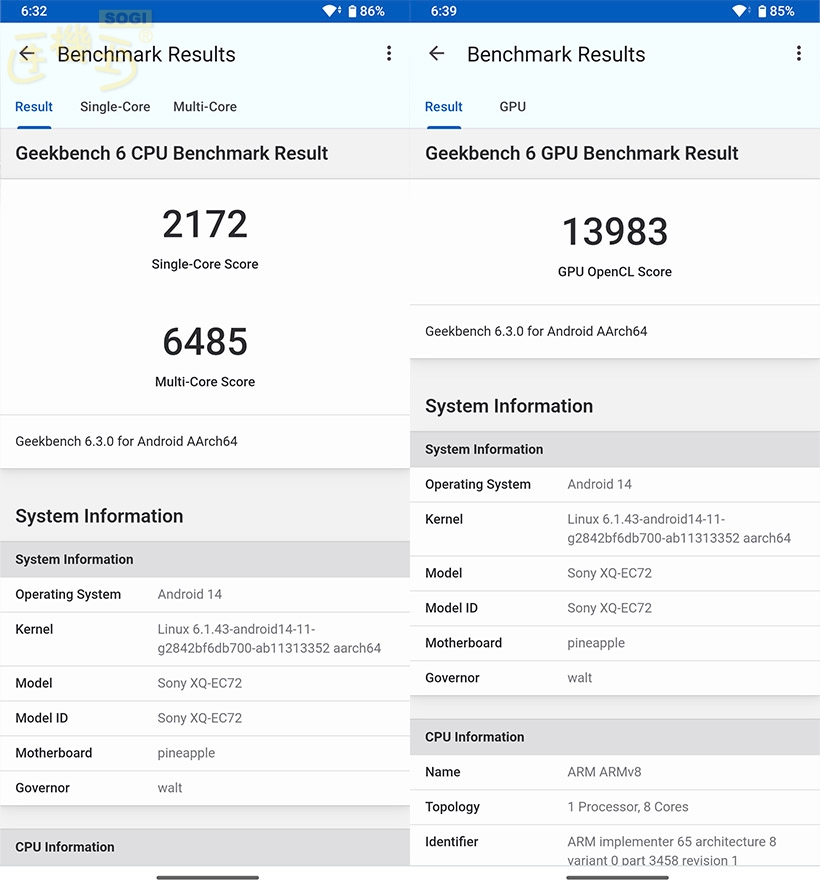Tap the Topology row with 8 Cores
Image resolution: width=820 pixels, height=888 pixels.
click(615, 807)
